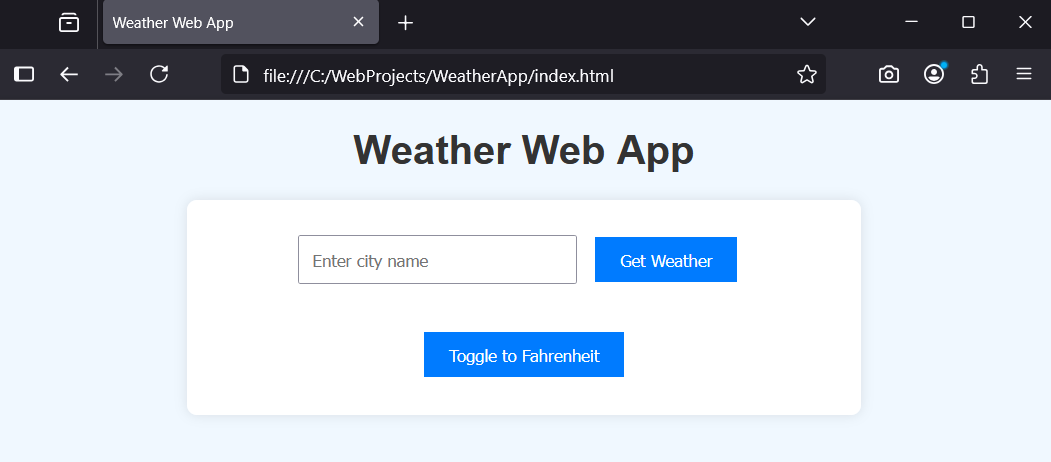View site information page icon in address bar
Image resolution: width=1051 pixels, height=462 pixels.
point(240,74)
